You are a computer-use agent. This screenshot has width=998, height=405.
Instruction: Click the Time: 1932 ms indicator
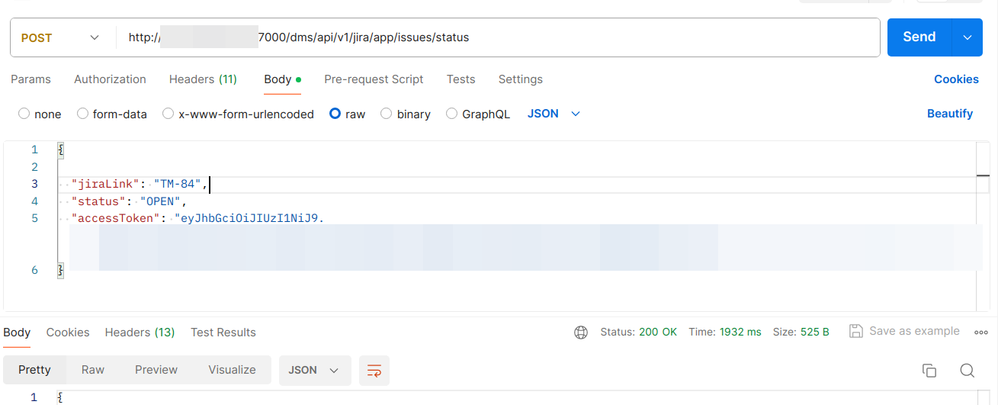click(725, 332)
